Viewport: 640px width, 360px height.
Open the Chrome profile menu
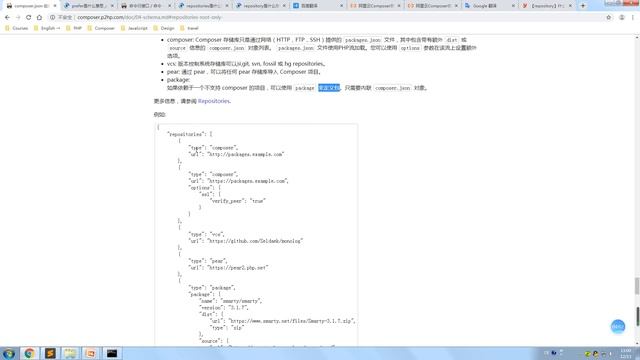pos(622,18)
